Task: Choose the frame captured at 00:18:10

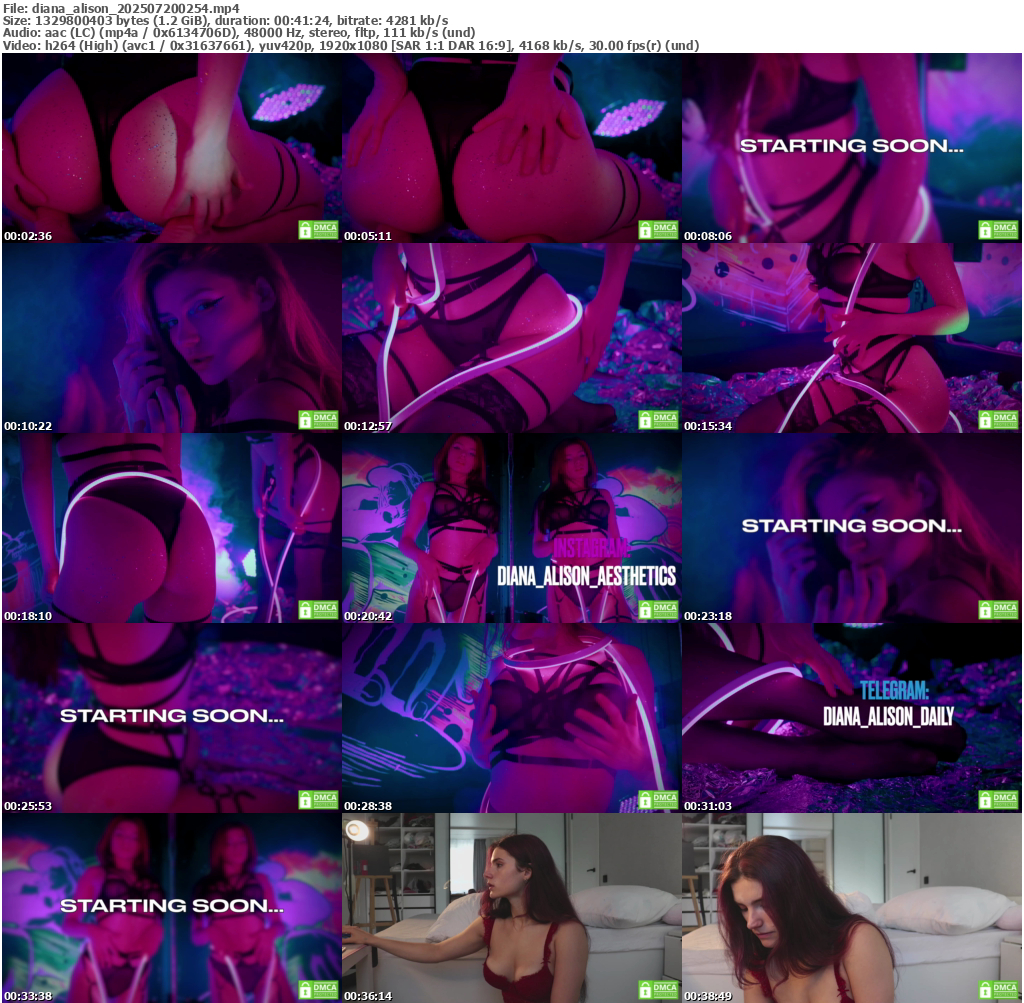Action: click(x=171, y=528)
